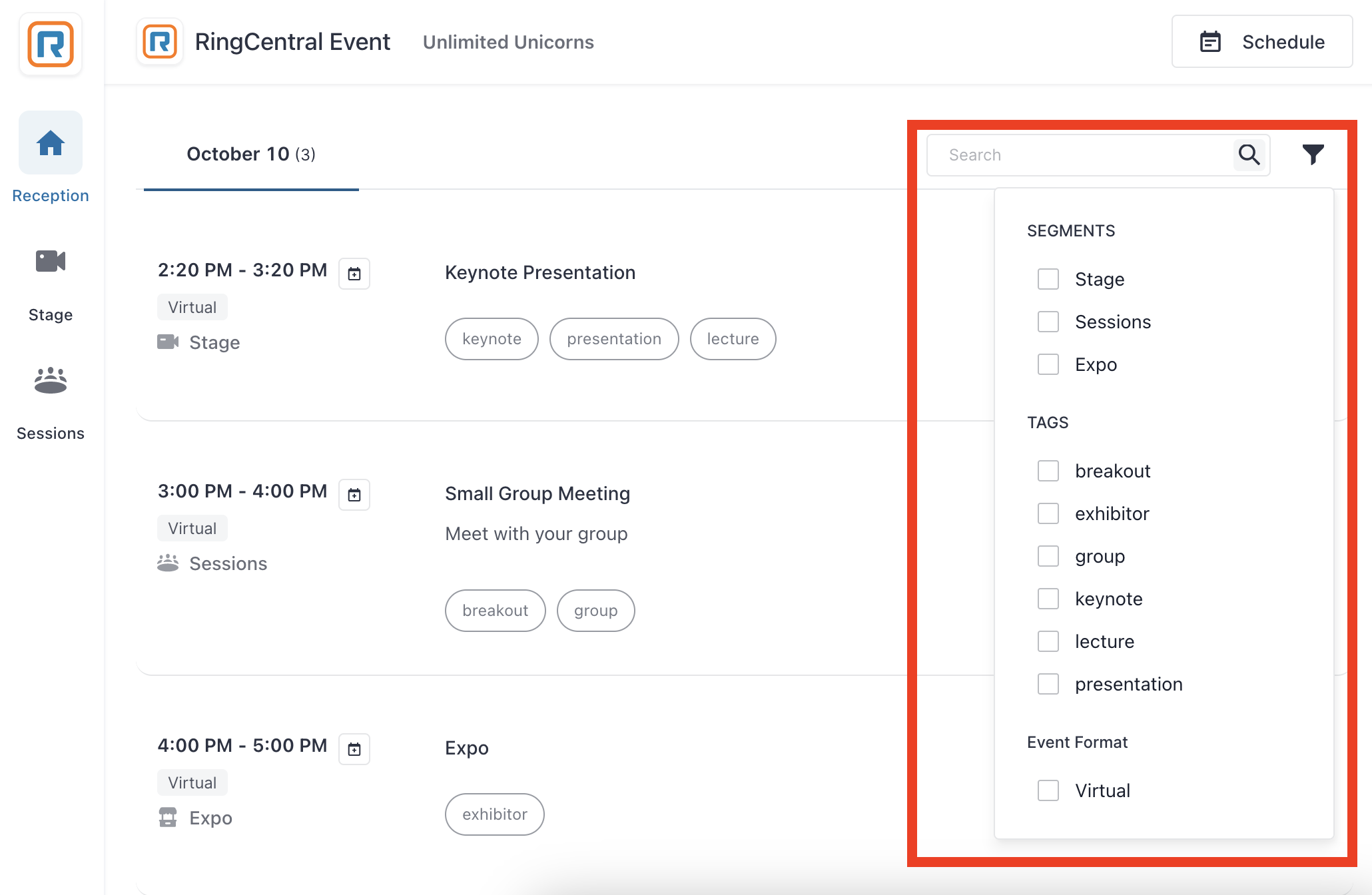Viewport: 1372px width, 895px height.
Task: Toggle the filter funnel icon
Action: 1313,154
